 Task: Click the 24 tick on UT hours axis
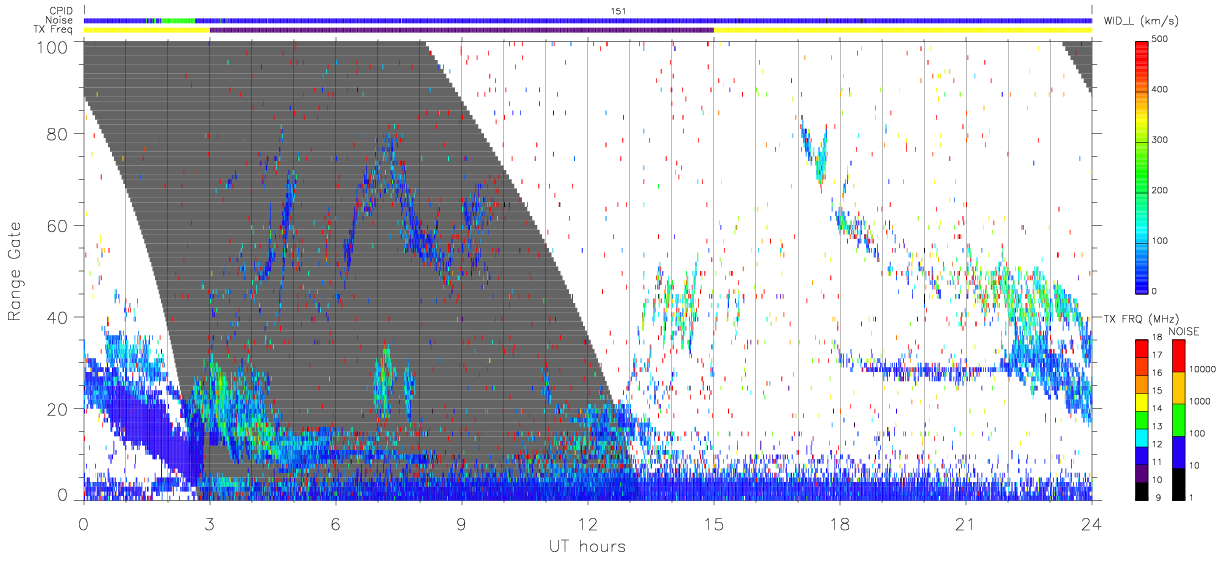[1091, 523]
